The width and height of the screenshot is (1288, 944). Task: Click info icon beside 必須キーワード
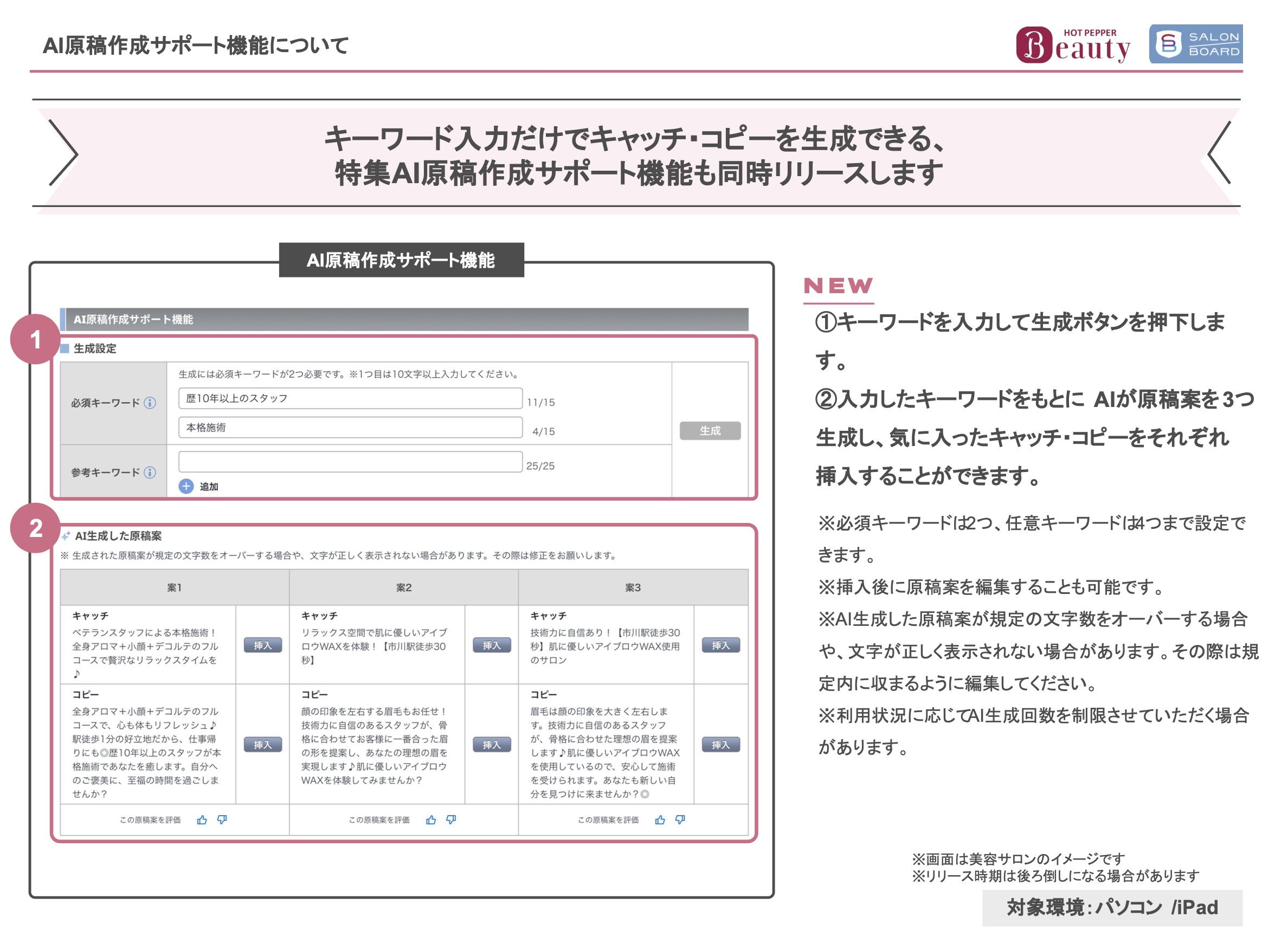(150, 403)
